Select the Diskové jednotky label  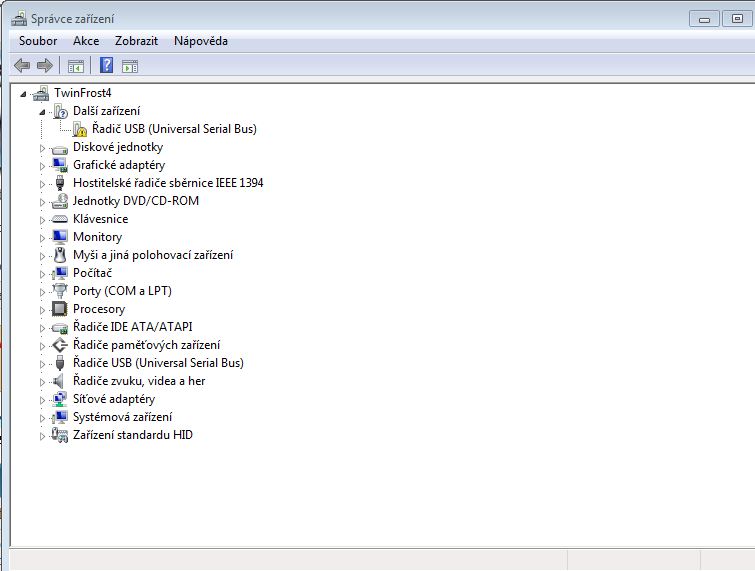coord(118,147)
